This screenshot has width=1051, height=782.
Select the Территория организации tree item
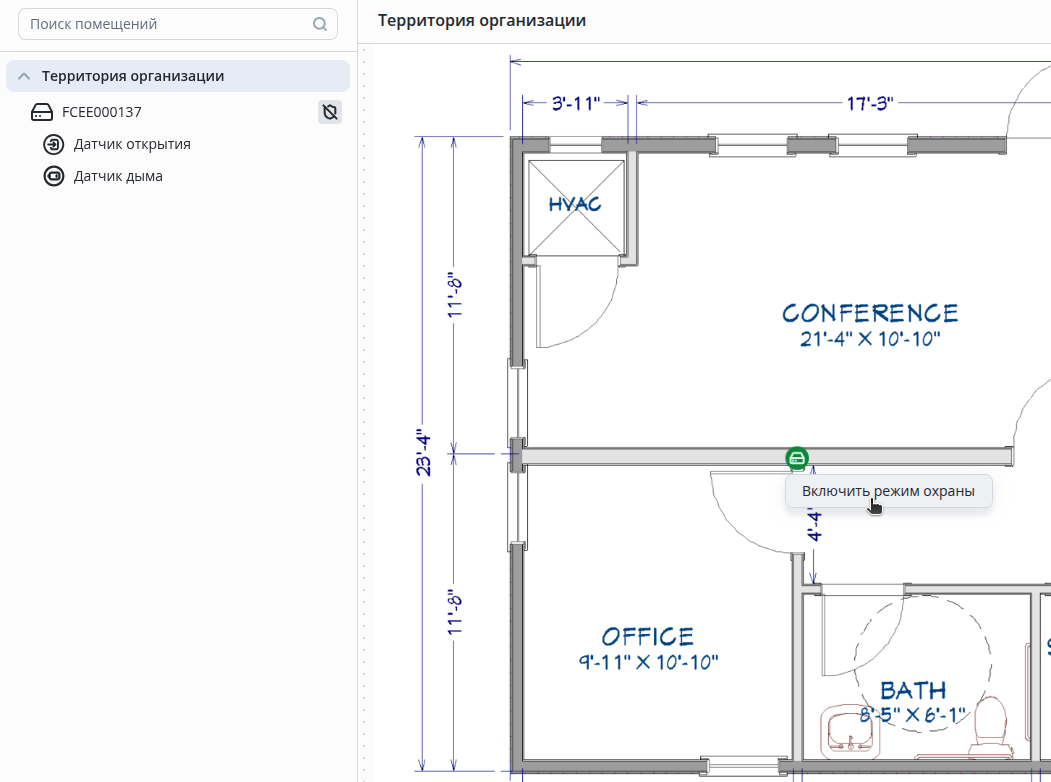point(133,76)
